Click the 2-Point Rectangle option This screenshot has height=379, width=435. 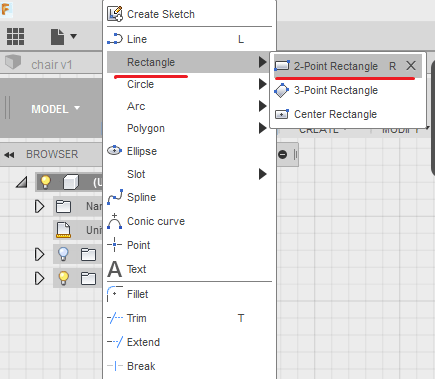[336, 66]
